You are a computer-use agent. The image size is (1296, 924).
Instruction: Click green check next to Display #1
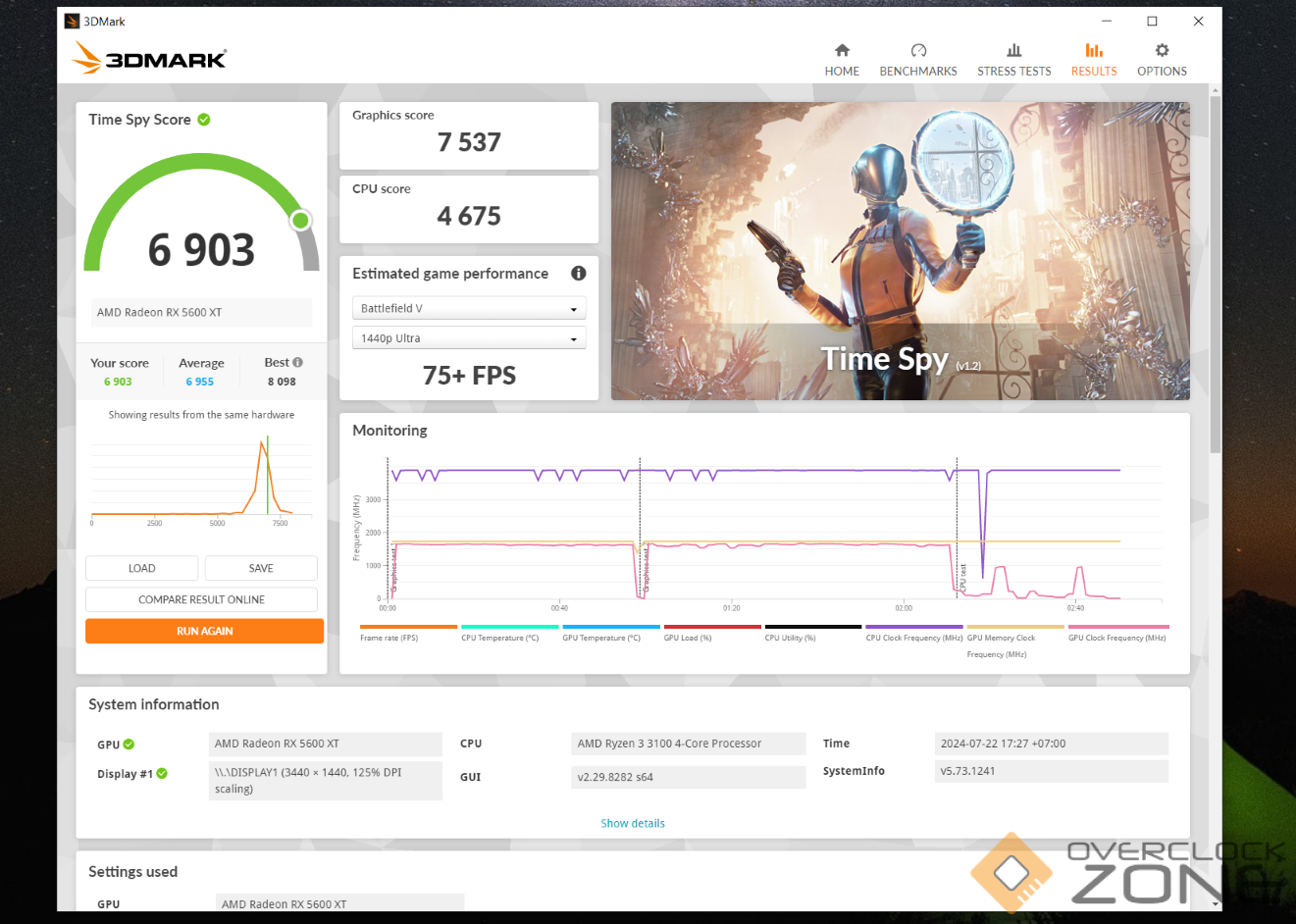pos(162,774)
